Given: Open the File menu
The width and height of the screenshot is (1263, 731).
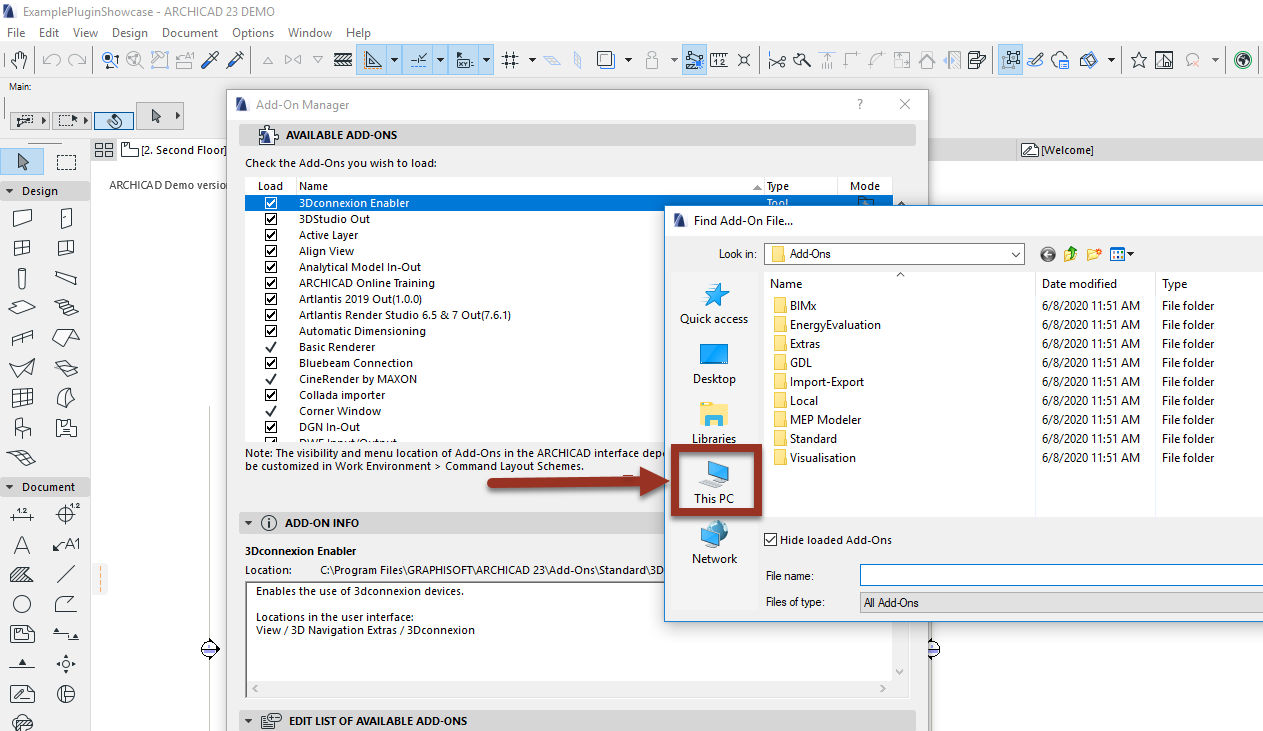Looking at the screenshot, I should point(16,33).
